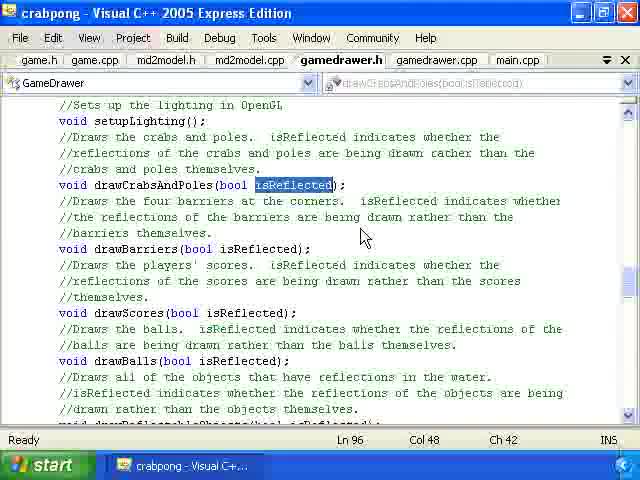640x480 pixels.
Task: Close the current document tab
Action: (625, 60)
